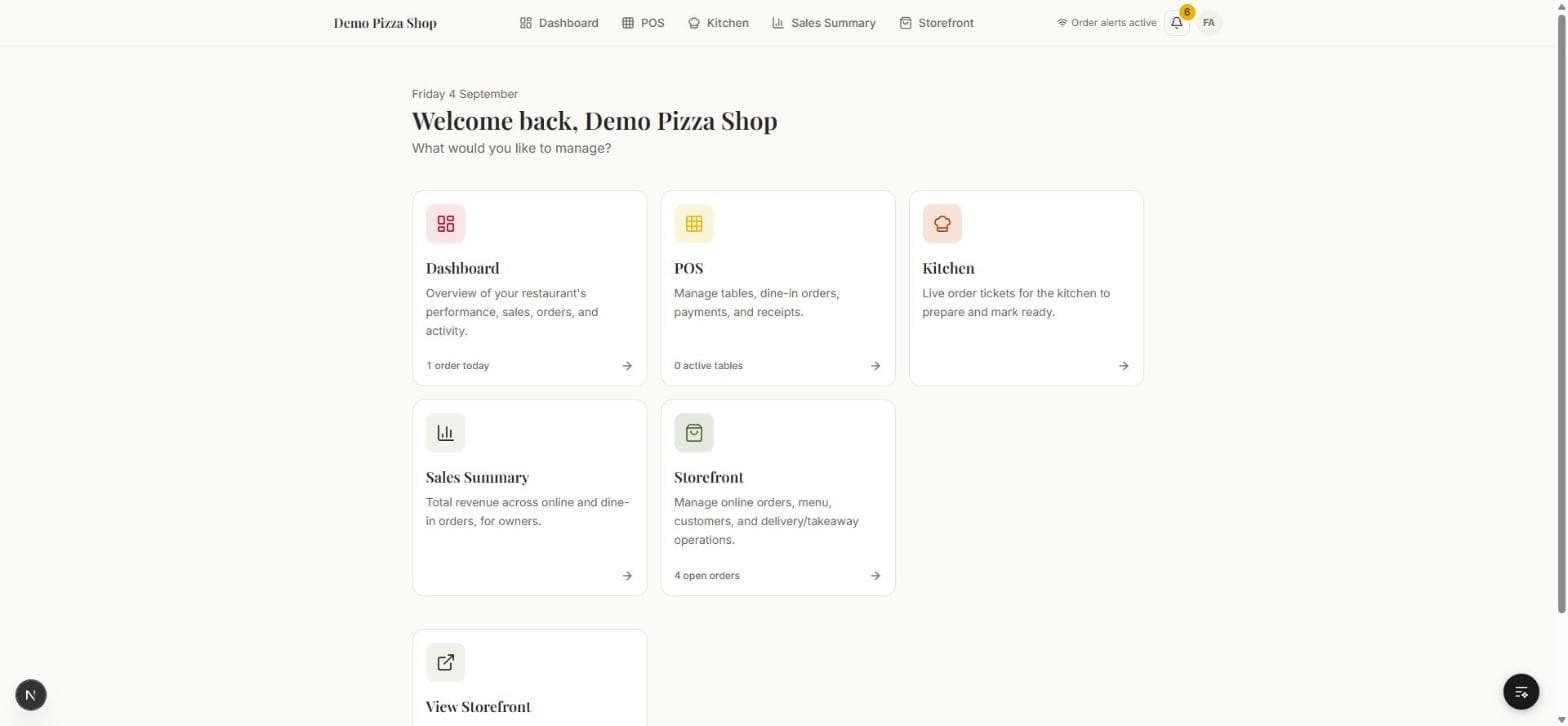Click the Kitchen chef hat icon in the top nav
The height and width of the screenshot is (726, 1568).
[694, 23]
